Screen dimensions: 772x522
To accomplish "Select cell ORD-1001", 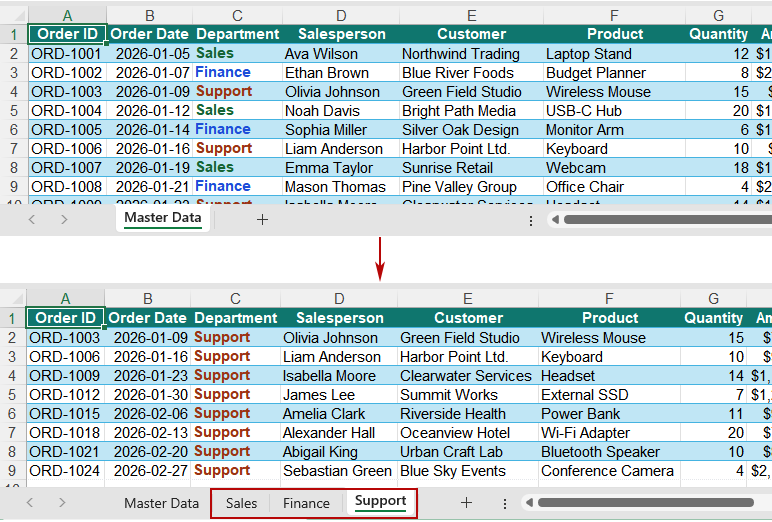I will pyautogui.click(x=67, y=54).
